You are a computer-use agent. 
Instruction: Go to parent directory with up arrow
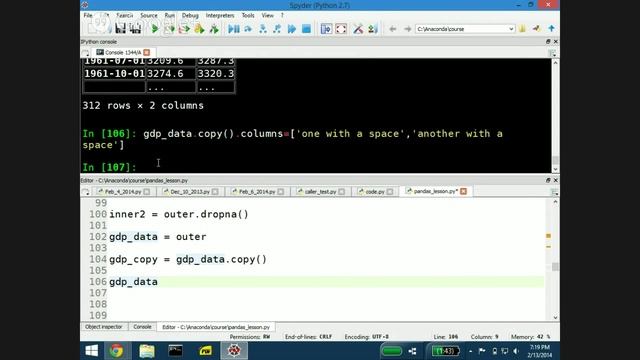(551, 29)
